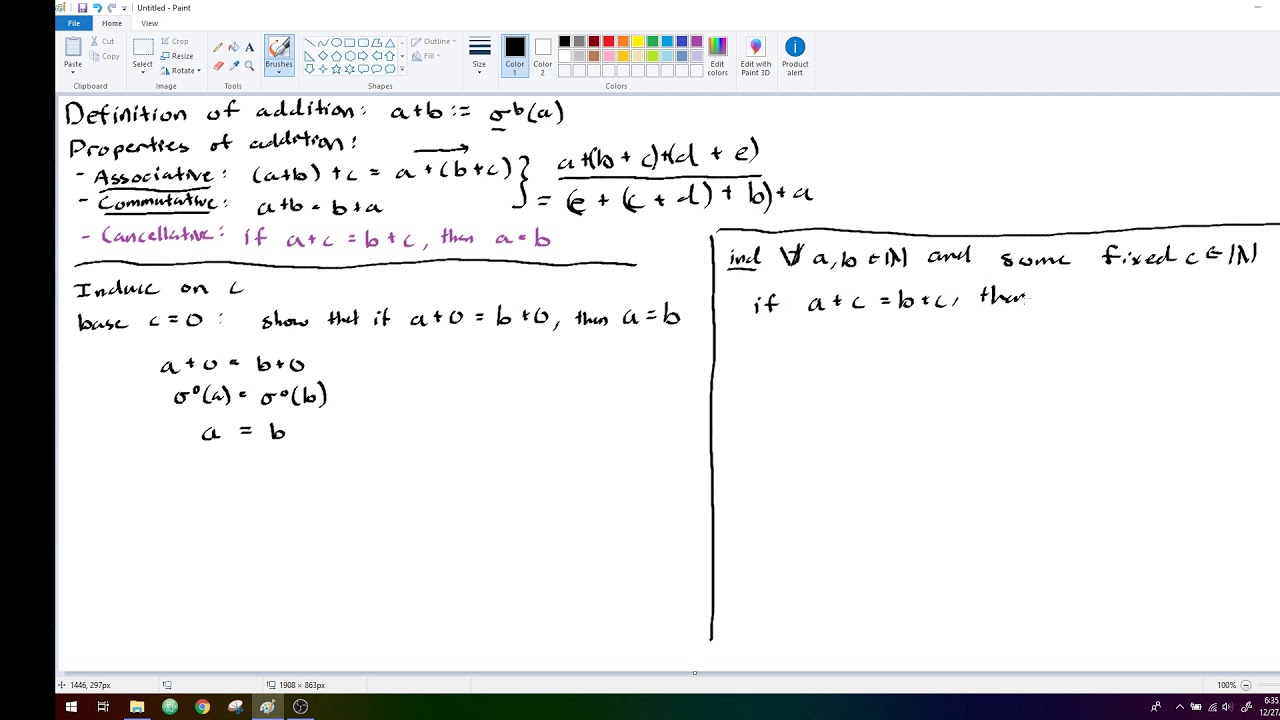
Task: Choose the Diamond shape
Action: coord(323,56)
